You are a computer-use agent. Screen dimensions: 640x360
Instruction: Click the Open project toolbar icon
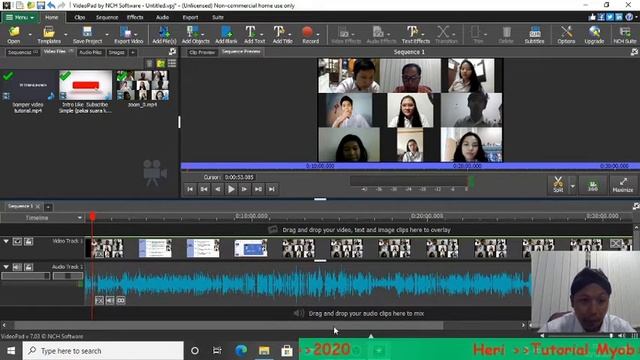pyautogui.click(x=14, y=34)
